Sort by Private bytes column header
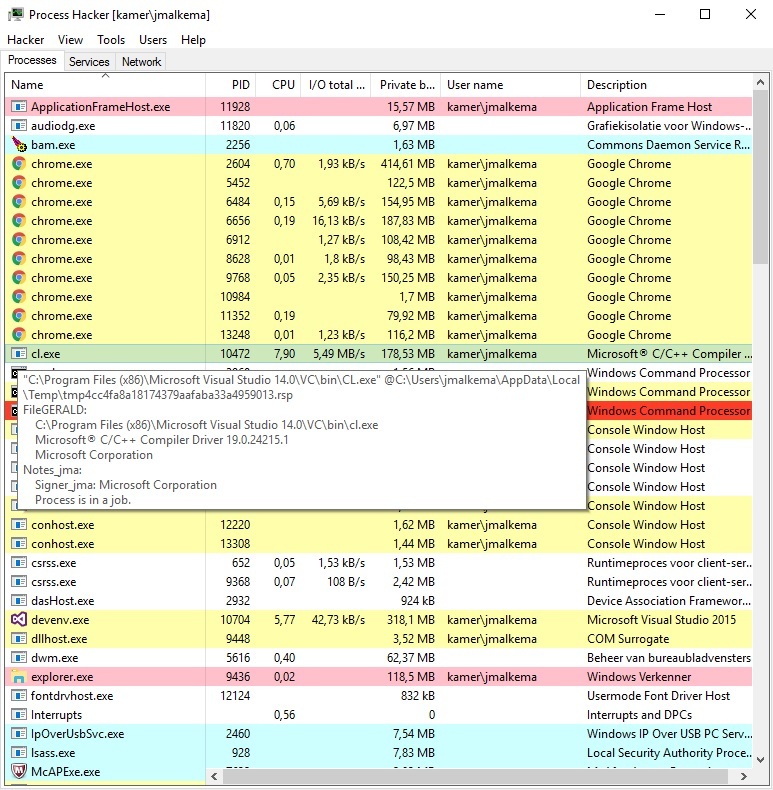The width and height of the screenshot is (773, 790). (x=406, y=85)
